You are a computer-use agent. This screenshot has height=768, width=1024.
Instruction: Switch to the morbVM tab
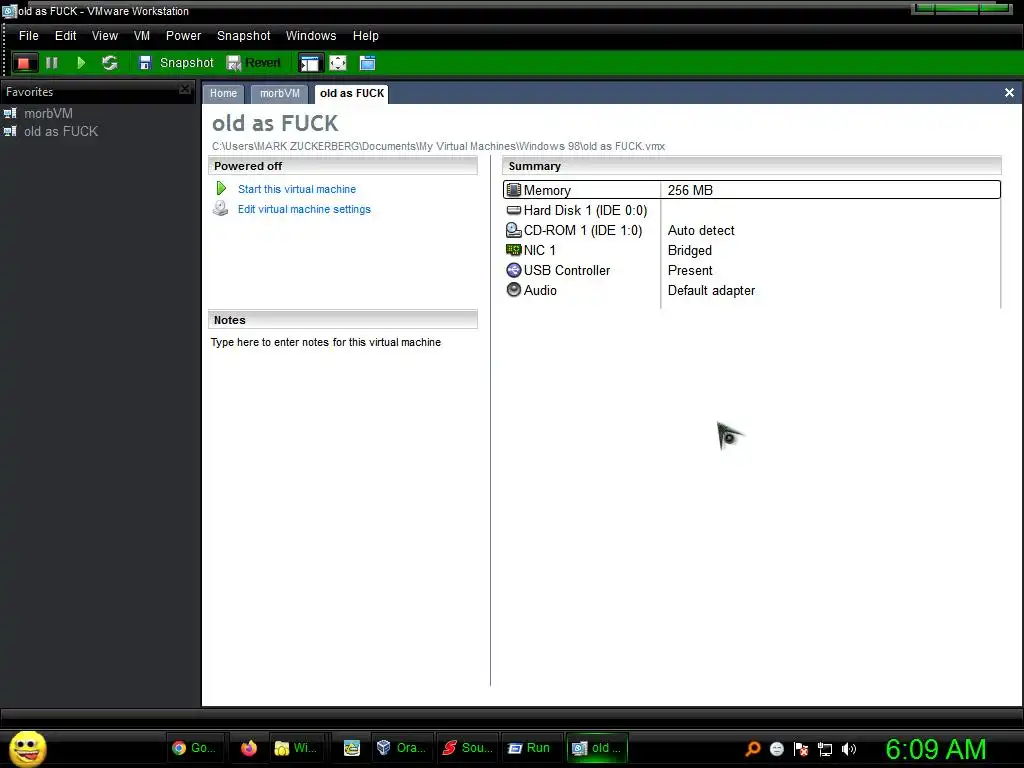pyautogui.click(x=280, y=93)
